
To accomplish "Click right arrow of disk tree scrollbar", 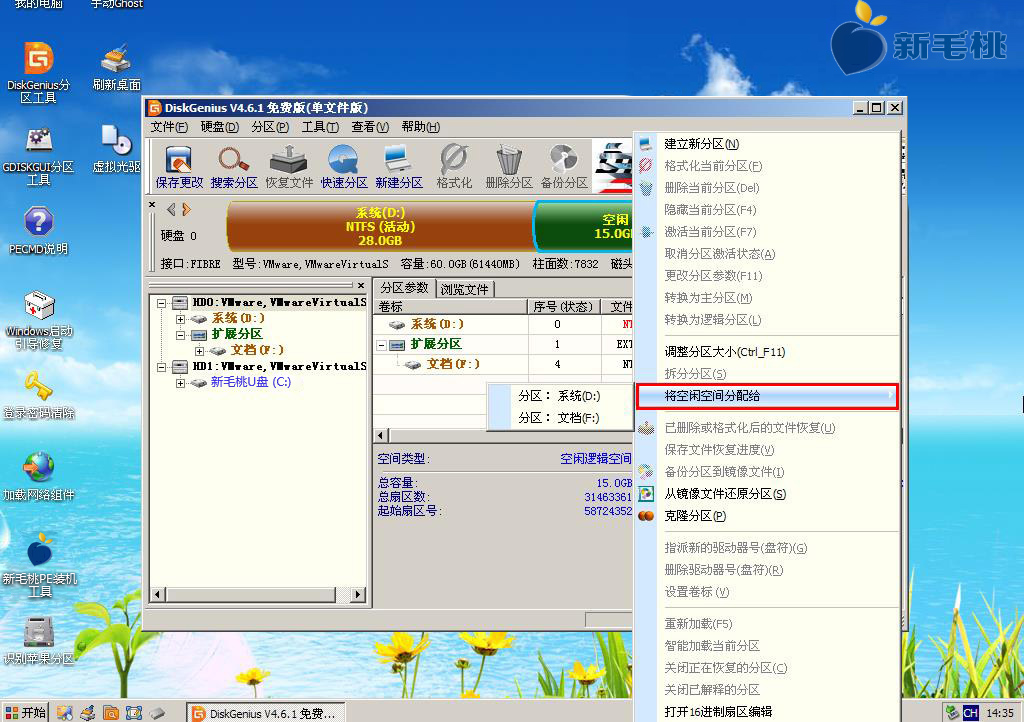I will (357, 594).
